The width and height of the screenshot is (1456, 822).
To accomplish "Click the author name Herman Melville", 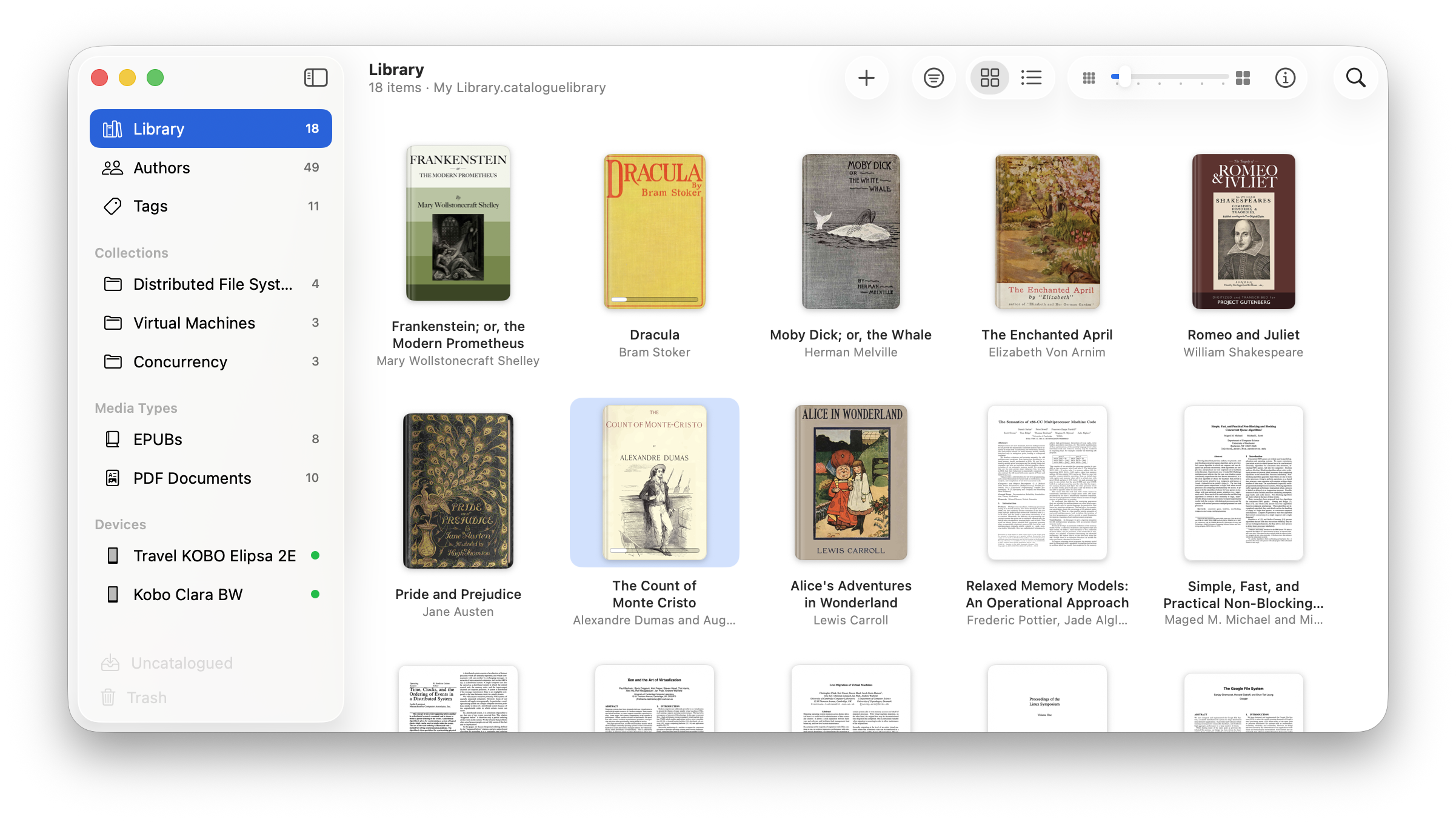I will pyautogui.click(x=851, y=352).
